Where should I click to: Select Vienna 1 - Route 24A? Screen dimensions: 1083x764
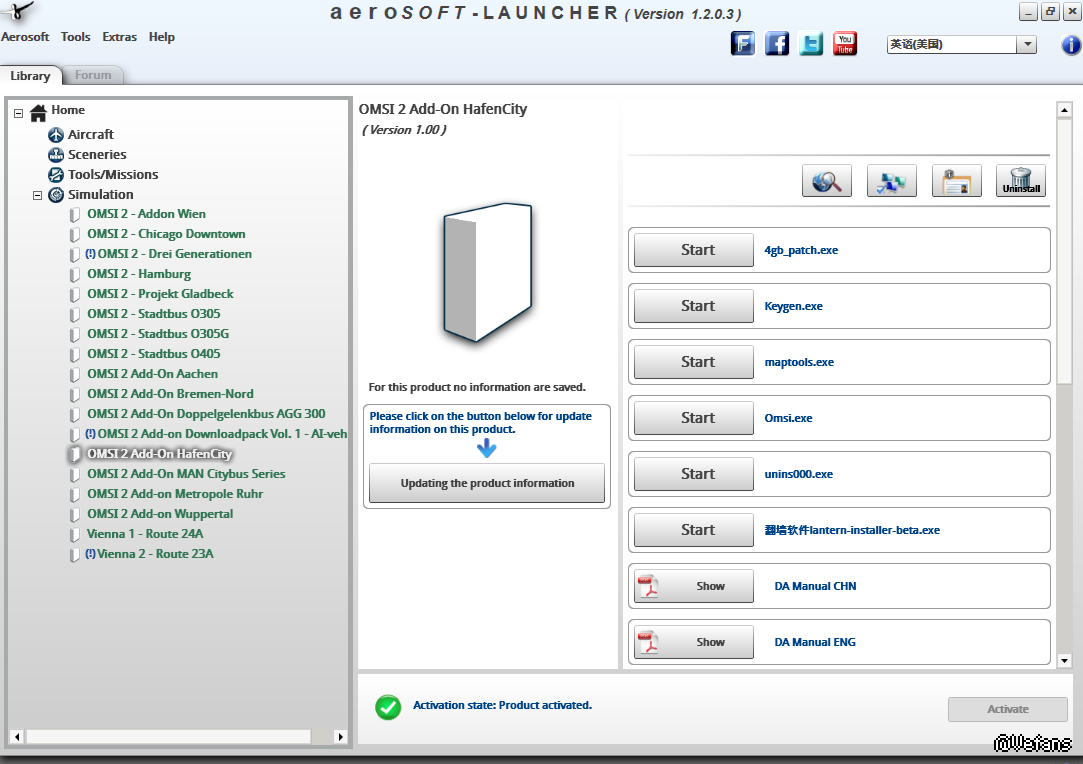(145, 535)
